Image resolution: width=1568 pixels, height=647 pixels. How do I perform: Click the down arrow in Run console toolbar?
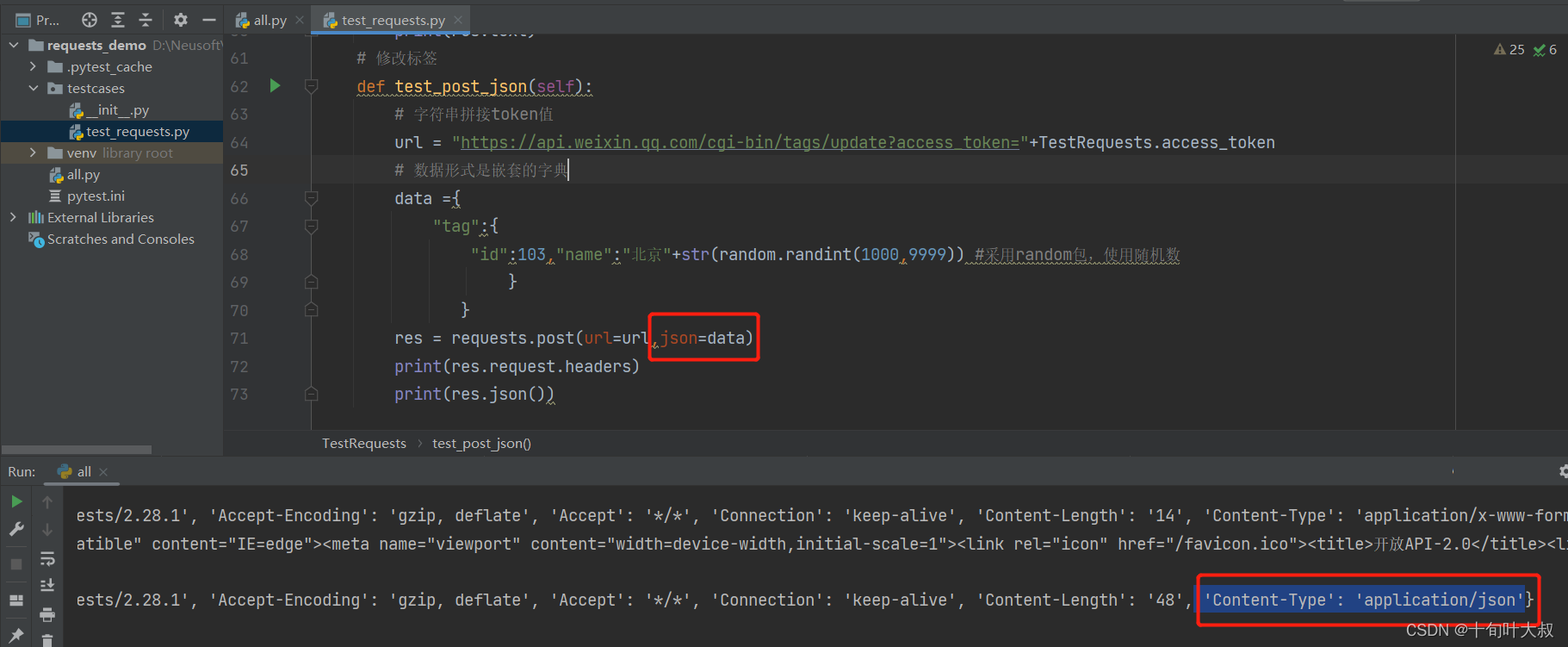[47, 529]
